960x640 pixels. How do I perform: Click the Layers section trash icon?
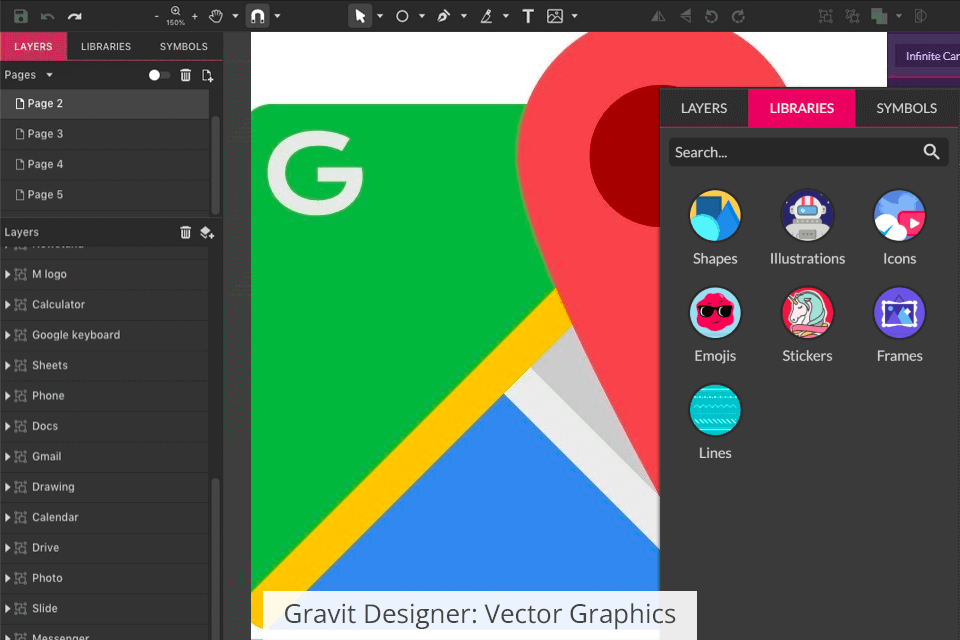coord(186,232)
